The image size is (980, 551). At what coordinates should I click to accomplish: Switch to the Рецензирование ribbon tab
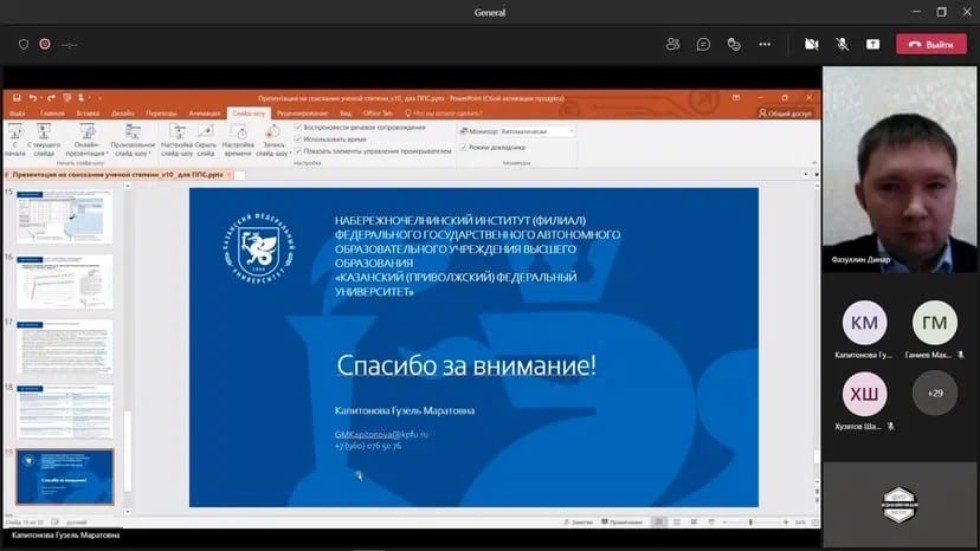pos(302,113)
